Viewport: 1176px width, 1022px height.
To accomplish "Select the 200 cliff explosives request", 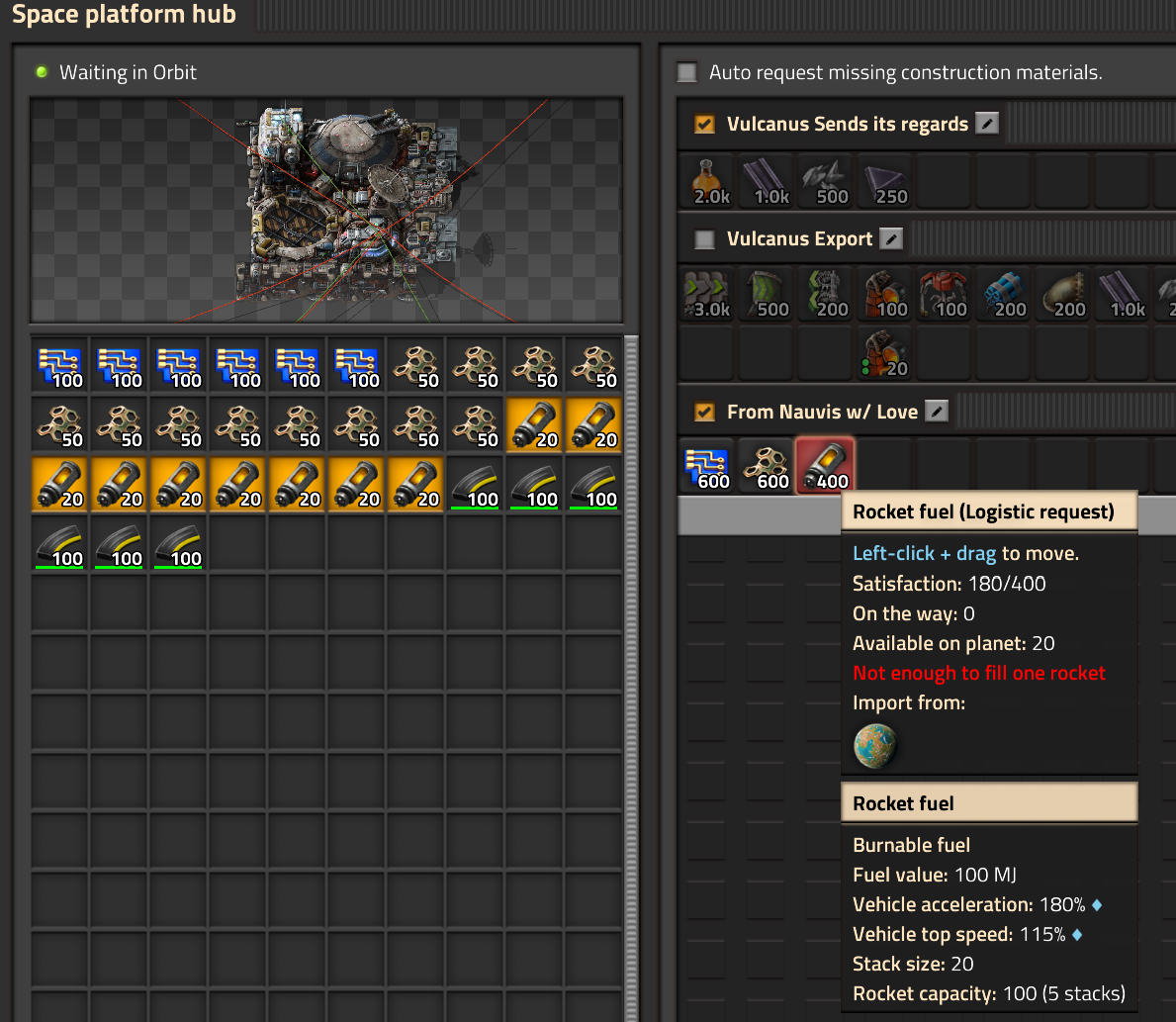I will pos(1003,294).
